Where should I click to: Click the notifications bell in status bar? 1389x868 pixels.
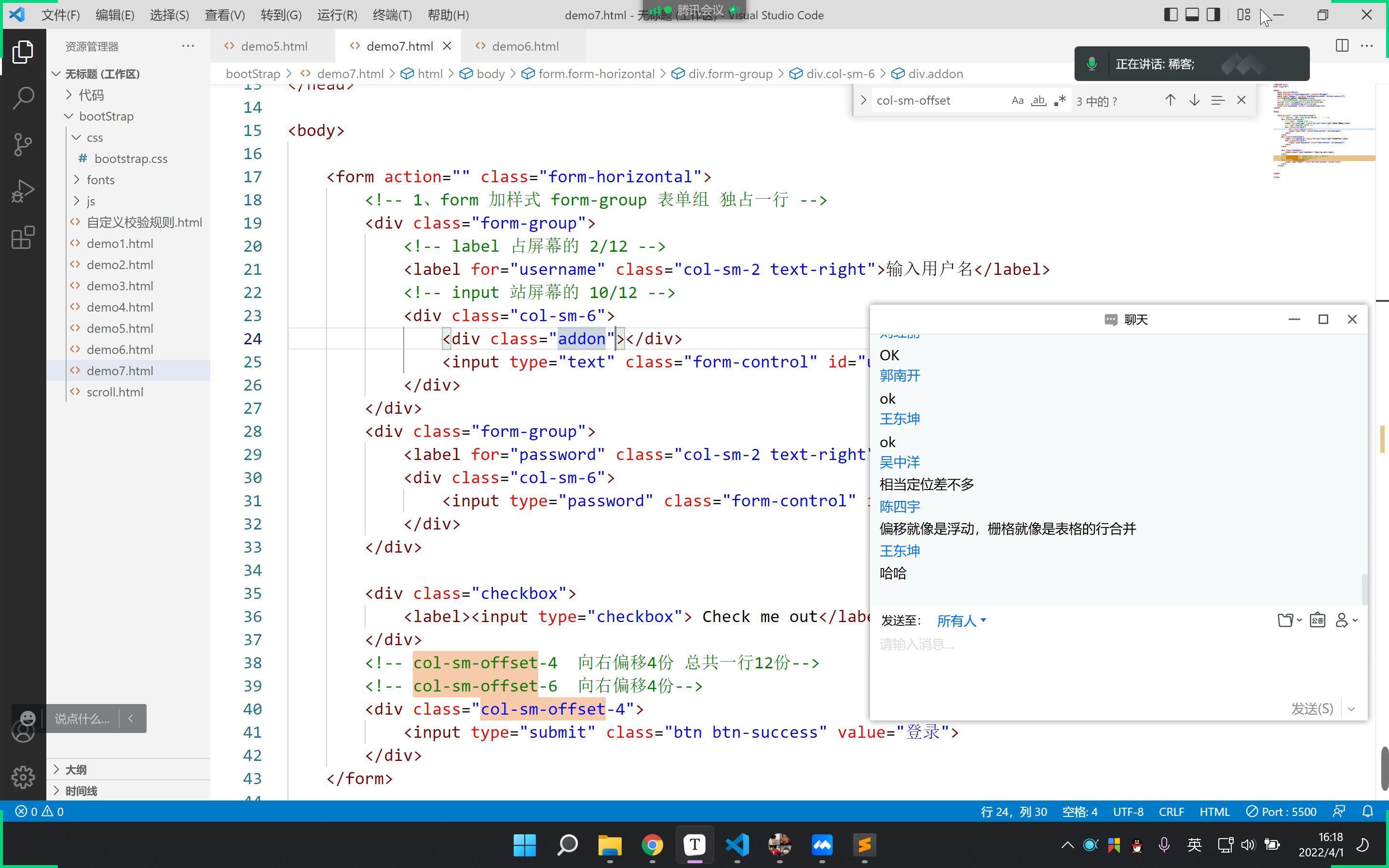point(1368,812)
